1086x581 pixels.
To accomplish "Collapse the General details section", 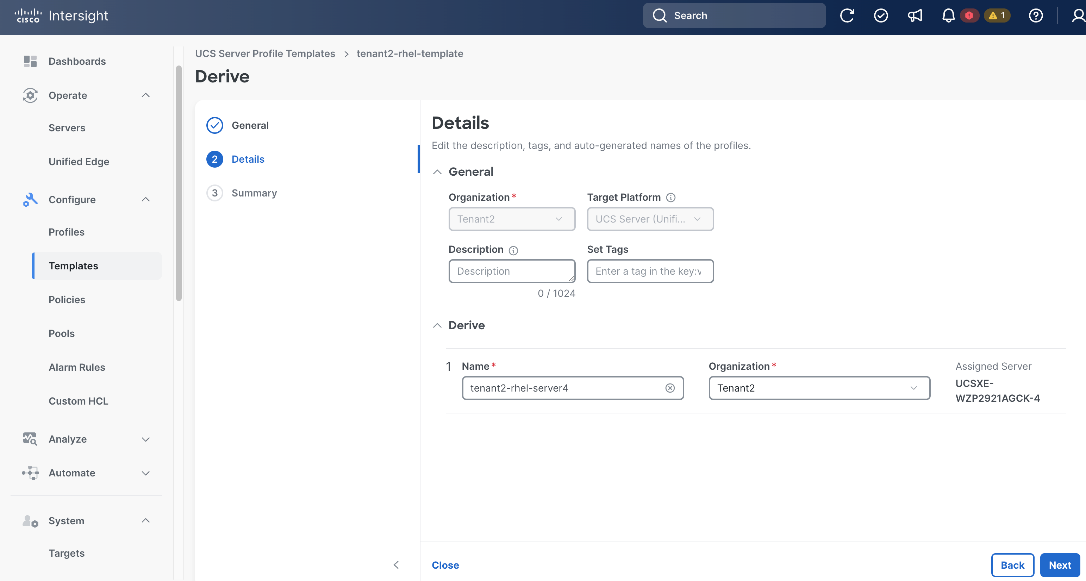I will click(x=437, y=172).
